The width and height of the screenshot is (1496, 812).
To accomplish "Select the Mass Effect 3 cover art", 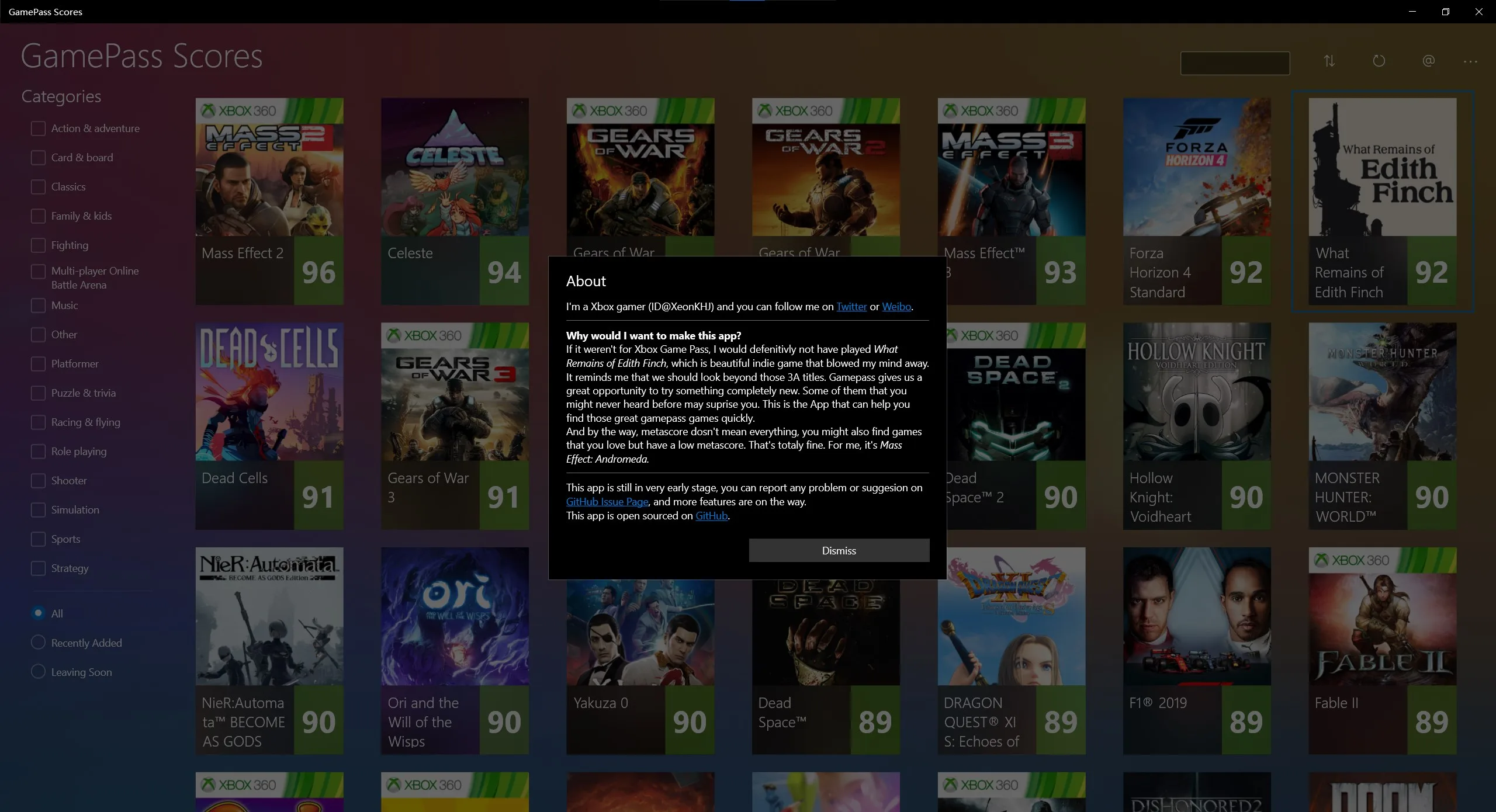I will [1012, 167].
